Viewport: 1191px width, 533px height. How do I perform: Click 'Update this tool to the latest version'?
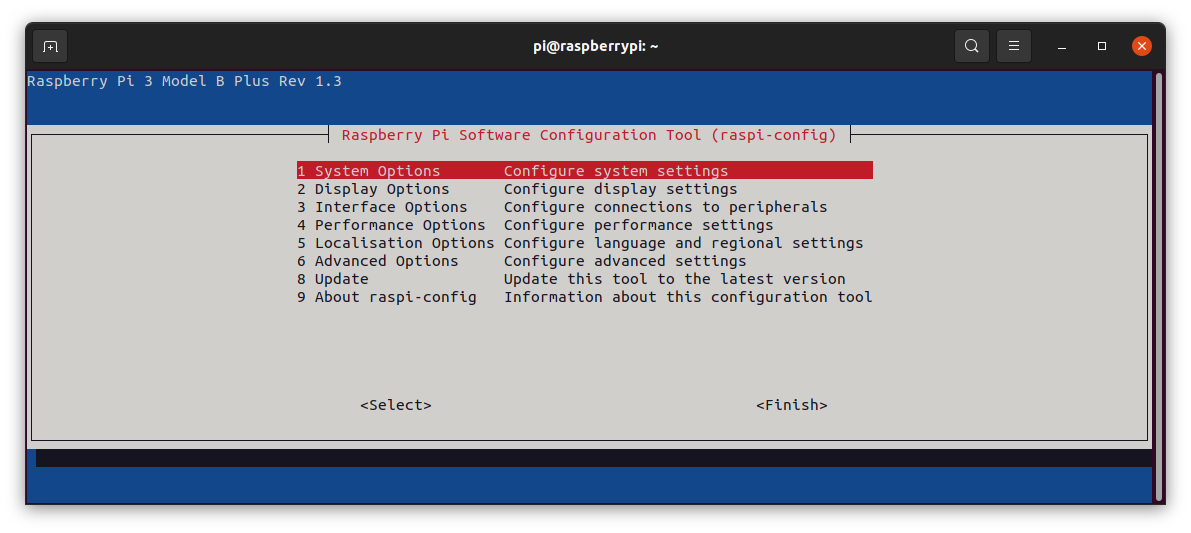674,279
